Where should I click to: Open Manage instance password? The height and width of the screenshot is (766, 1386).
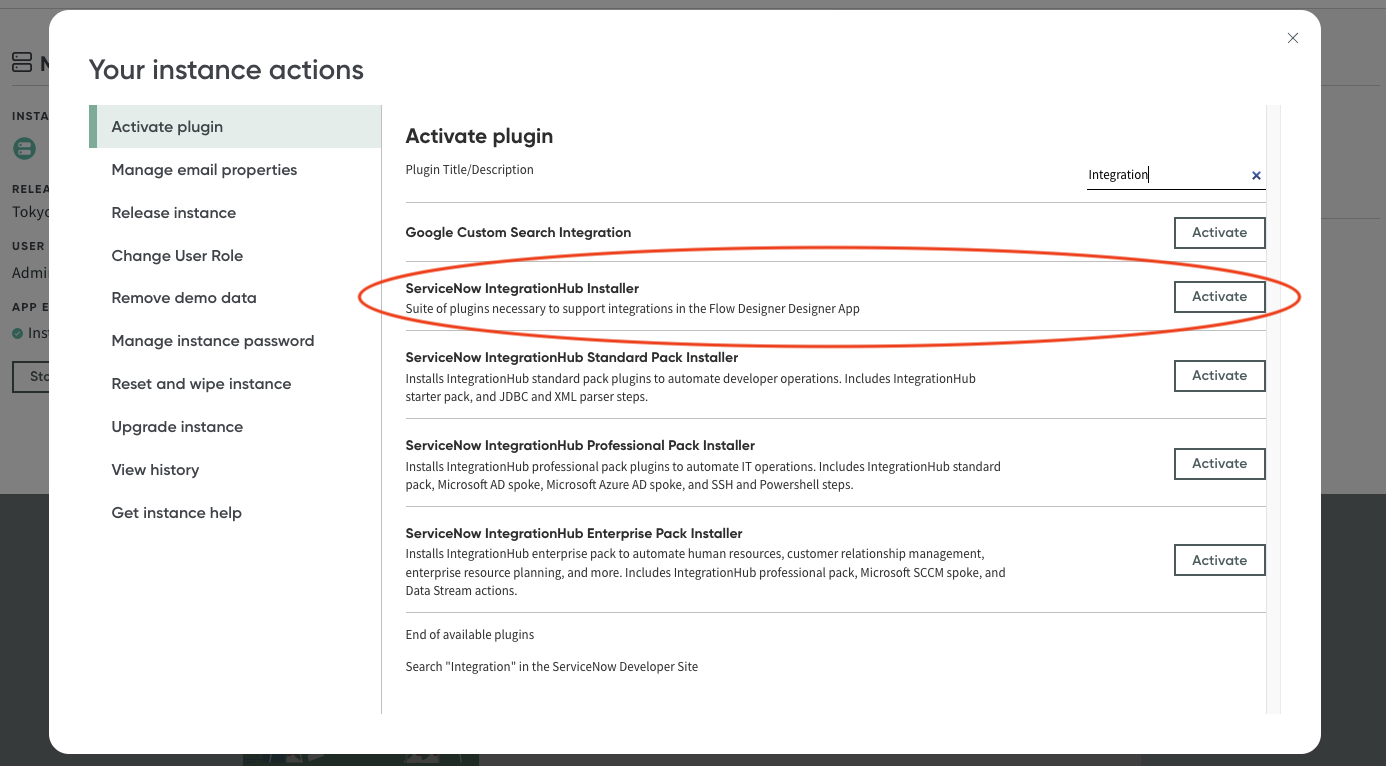coord(213,340)
